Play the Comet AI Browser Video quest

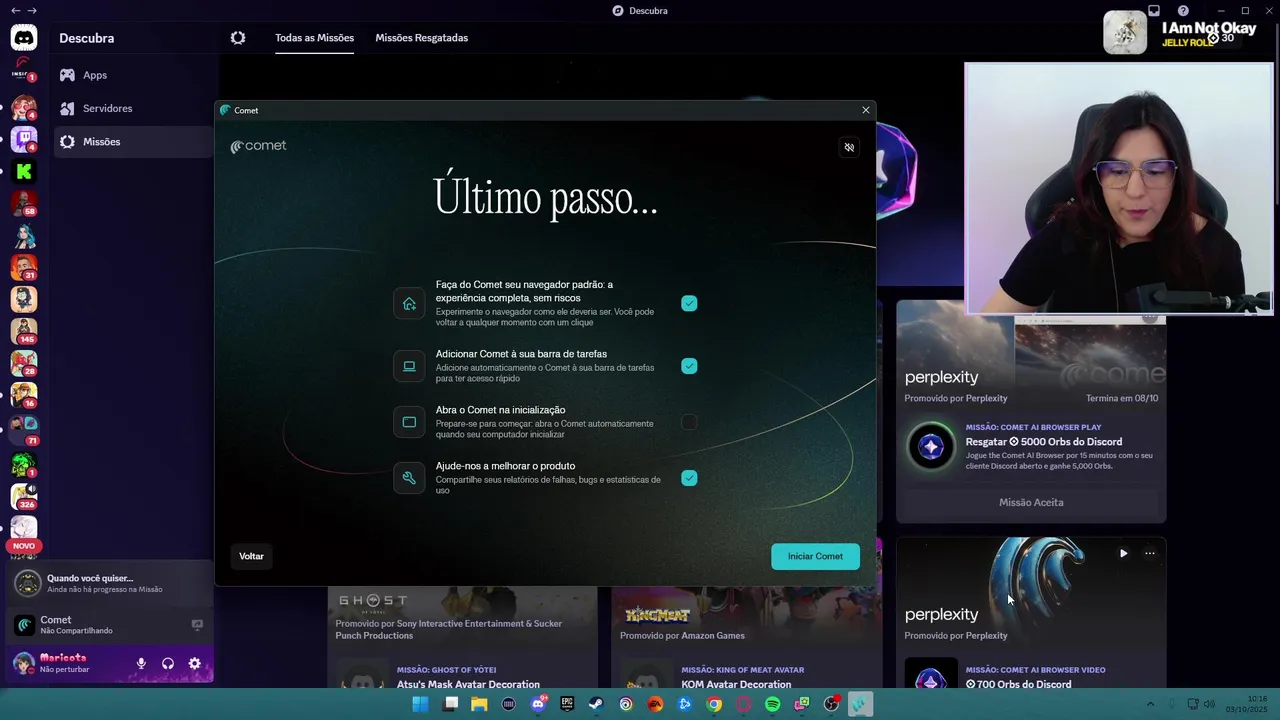[1123, 553]
